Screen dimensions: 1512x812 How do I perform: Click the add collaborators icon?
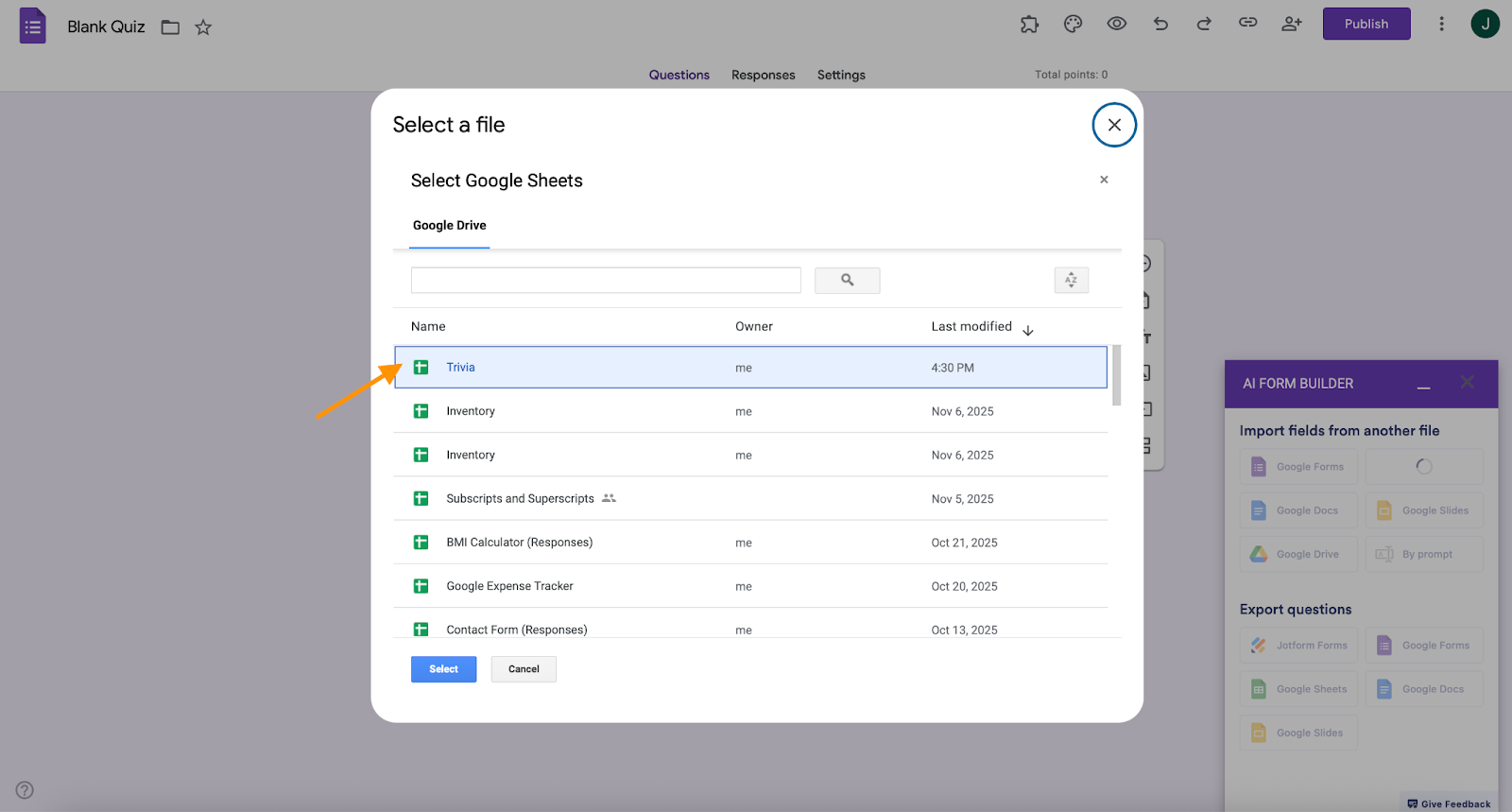(1291, 25)
